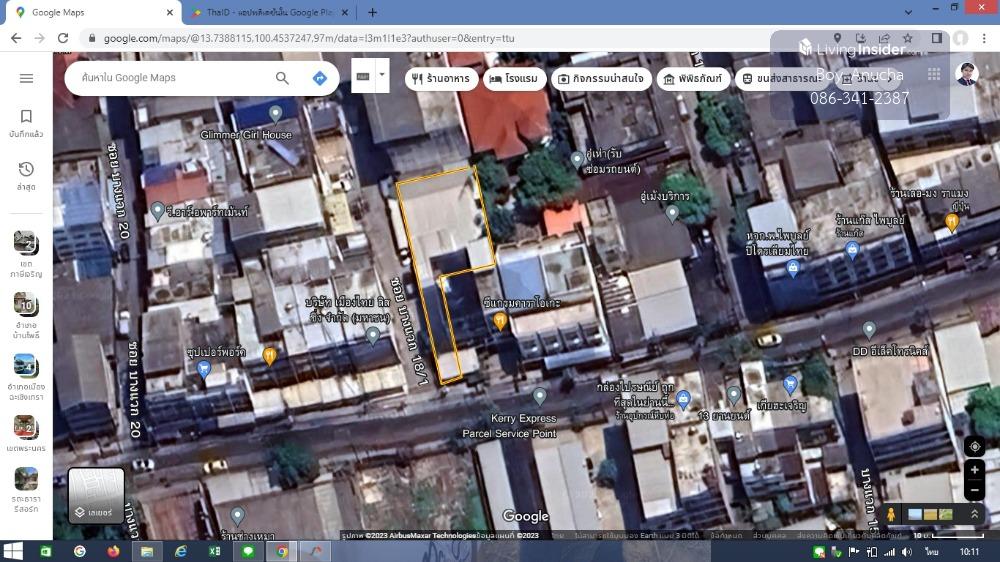Viewport: 1000px width, 562px height.
Task: Open the Saved bookmark icon in sidebar
Action: (26, 117)
